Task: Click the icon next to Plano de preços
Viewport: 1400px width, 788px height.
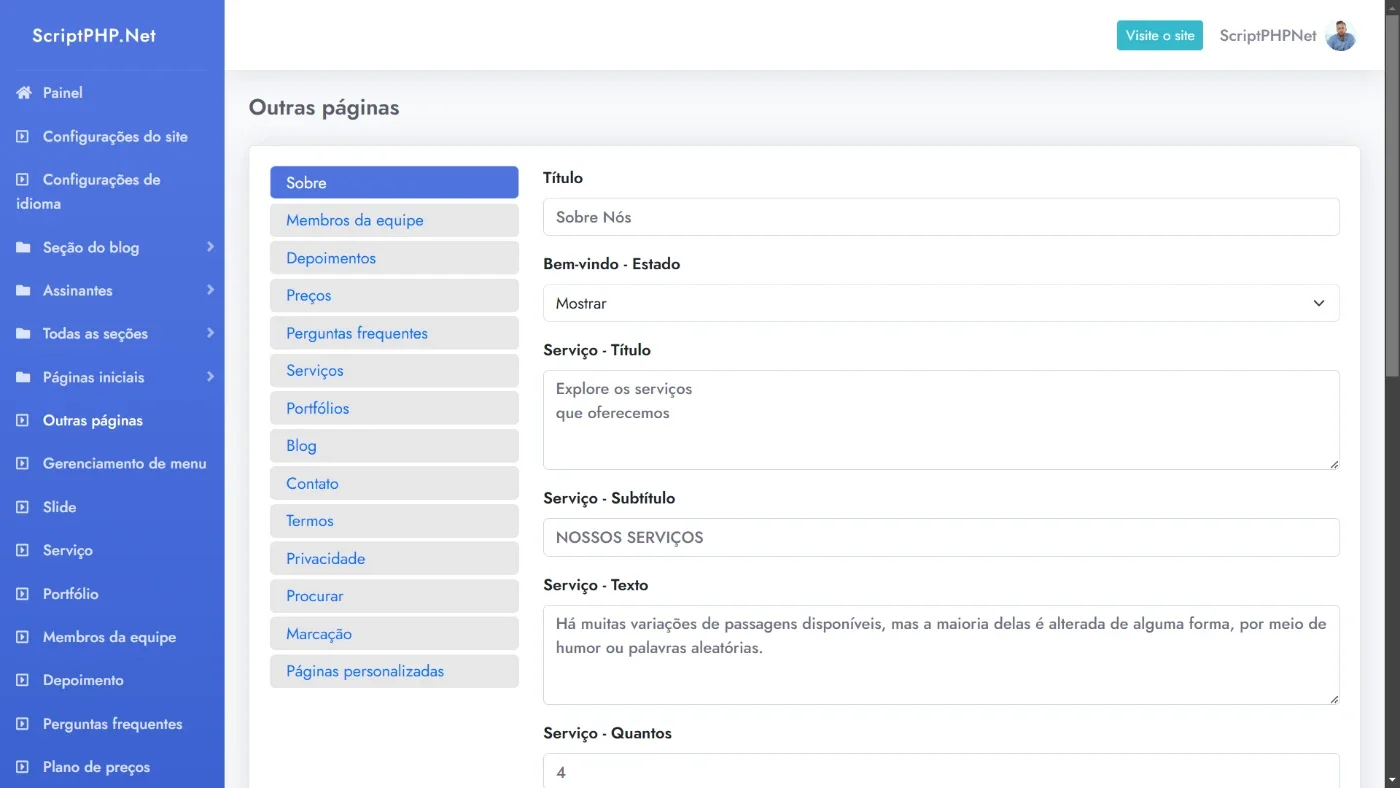Action: (x=23, y=767)
